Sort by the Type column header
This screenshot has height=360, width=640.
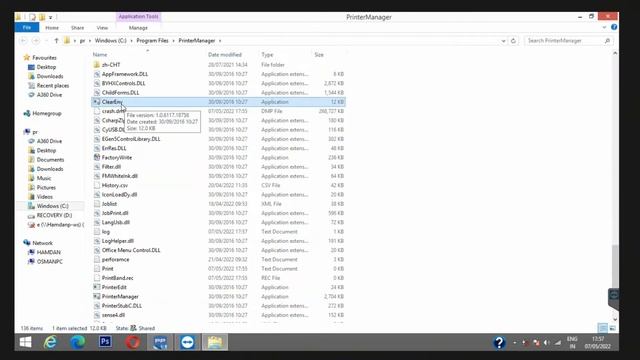[x=267, y=55]
